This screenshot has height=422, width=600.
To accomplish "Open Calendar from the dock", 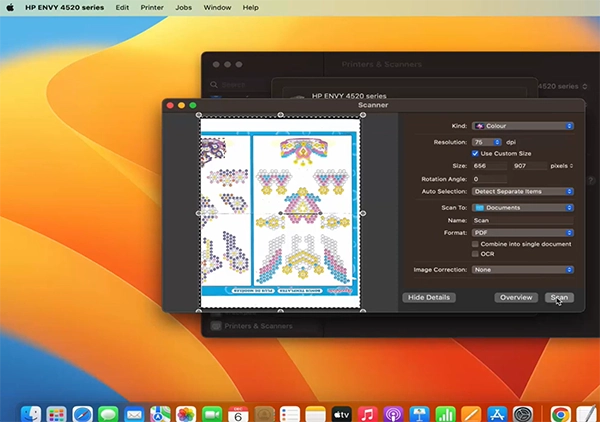I will click(238, 414).
